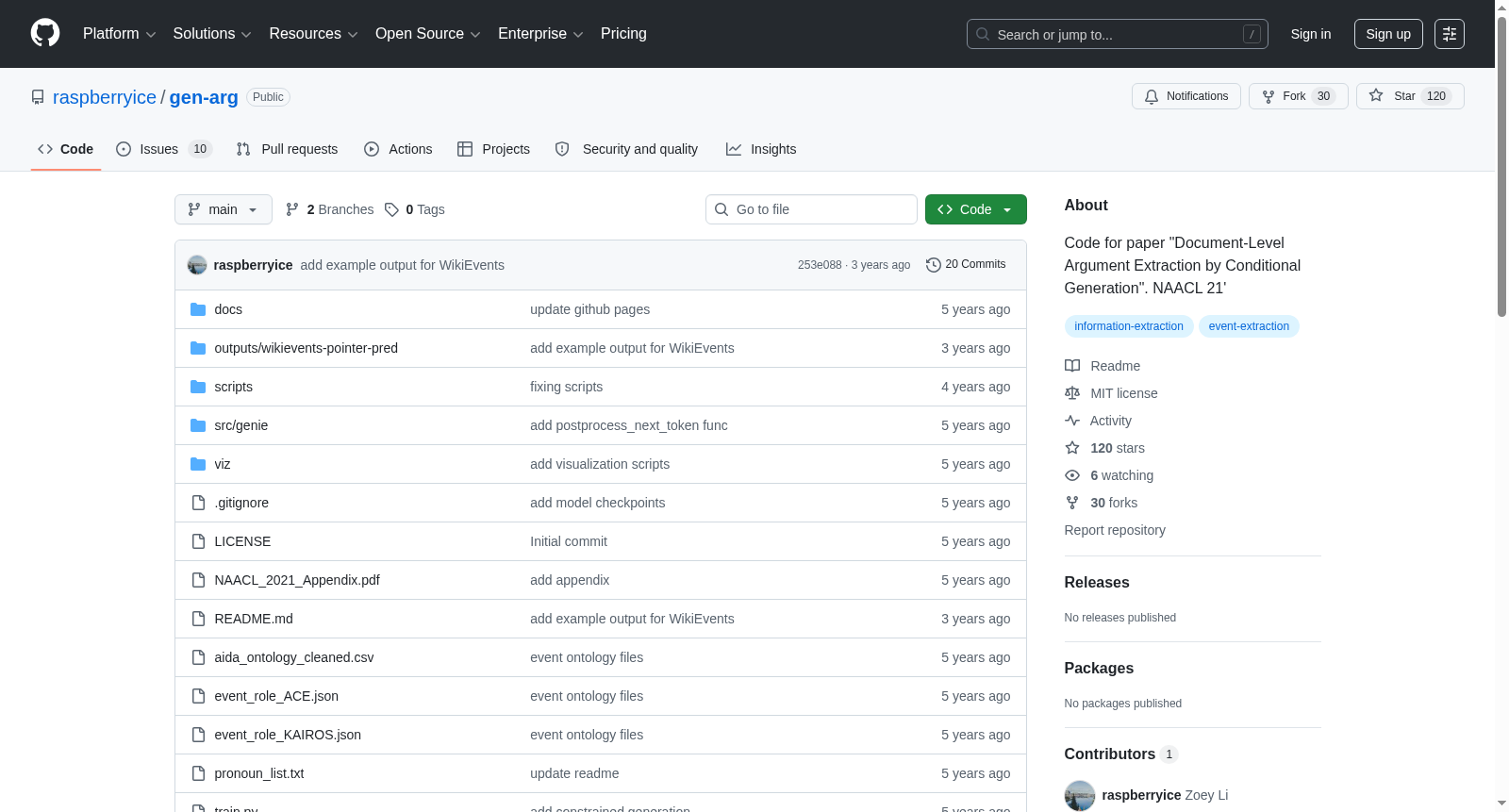Switch to the Insights tab
This screenshot has height=812, width=1509.
pyautogui.click(x=761, y=149)
